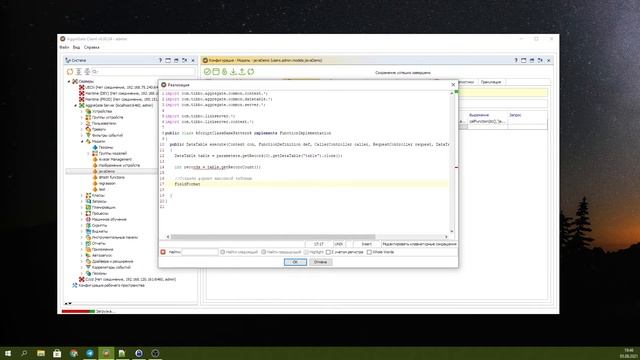Collapse the AggreGate Server localhost node
This screenshot has width=640, height=360.
[76, 105]
